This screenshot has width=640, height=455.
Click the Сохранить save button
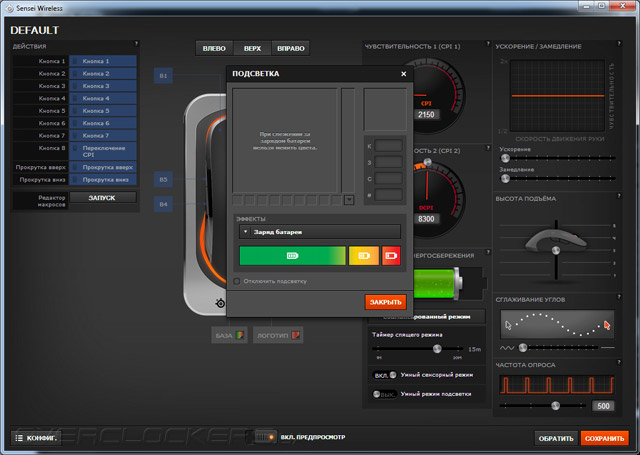pos(604,438)
